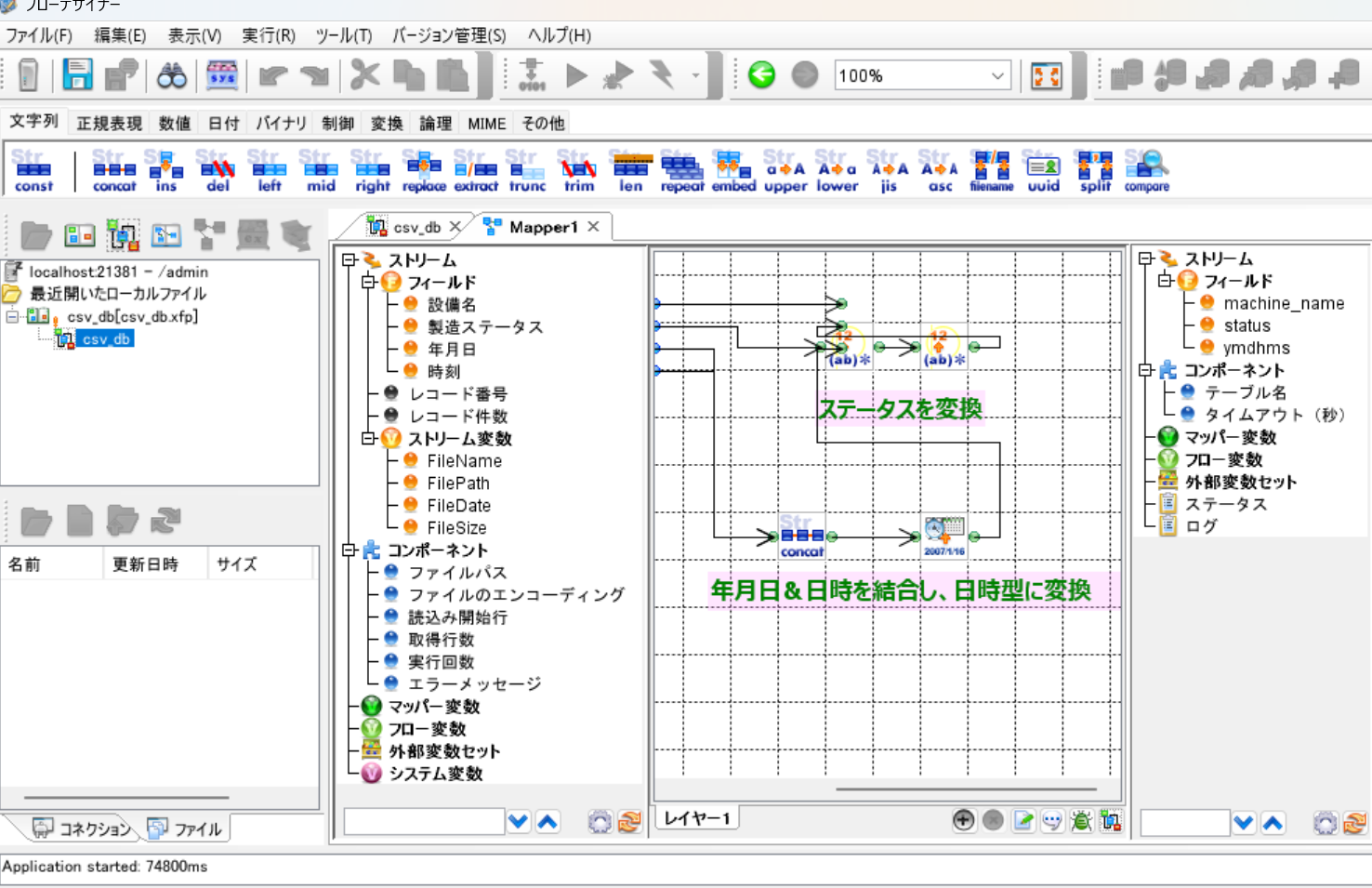
Task: Click the save floppy disk icon
Action: (x=77, y=75)
